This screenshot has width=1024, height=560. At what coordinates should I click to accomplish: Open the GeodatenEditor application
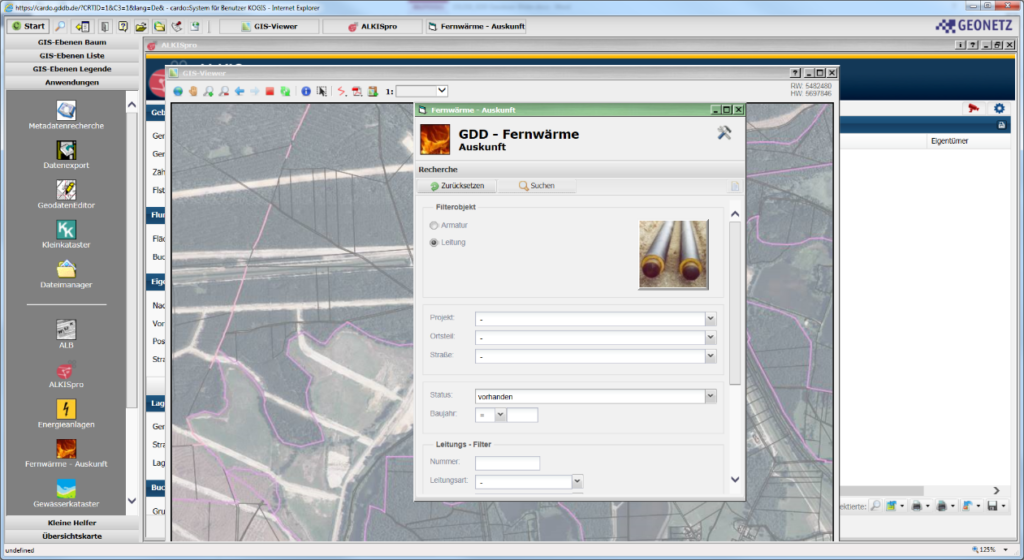click(66, 190)
